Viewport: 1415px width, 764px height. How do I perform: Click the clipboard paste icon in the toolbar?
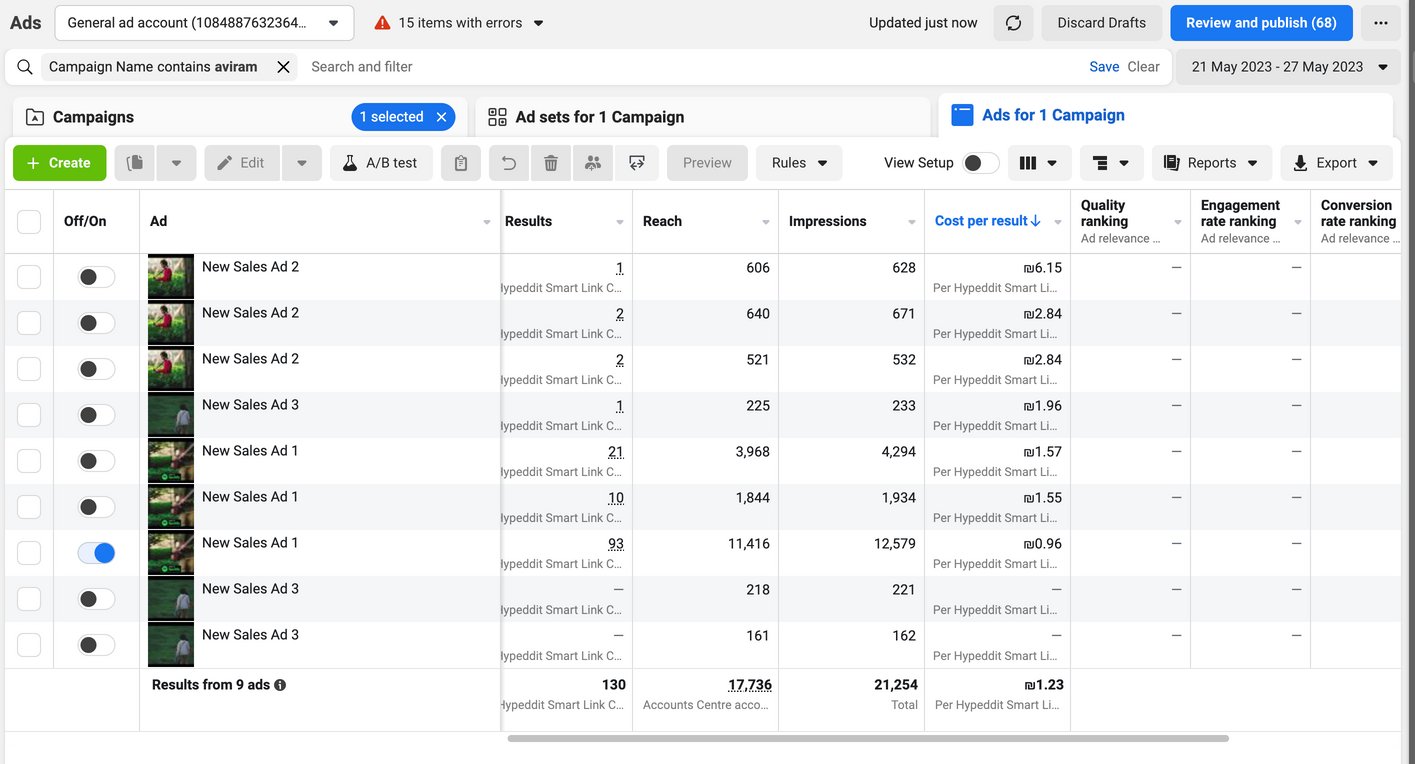pos(461,163)
